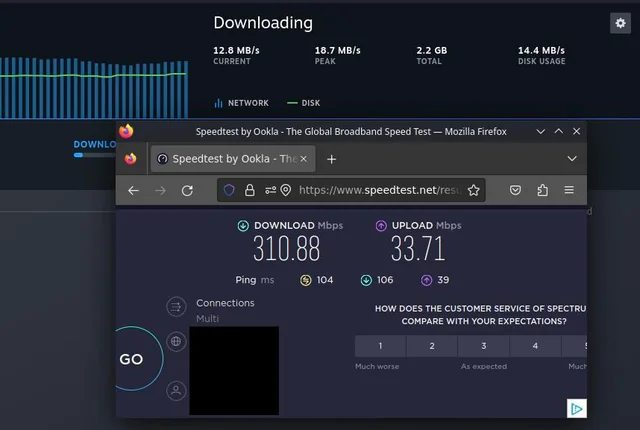Click the 2.2 GB total value
Image resolution: width=640 pixels, height=430 pixels.
[x=432, y=51]
